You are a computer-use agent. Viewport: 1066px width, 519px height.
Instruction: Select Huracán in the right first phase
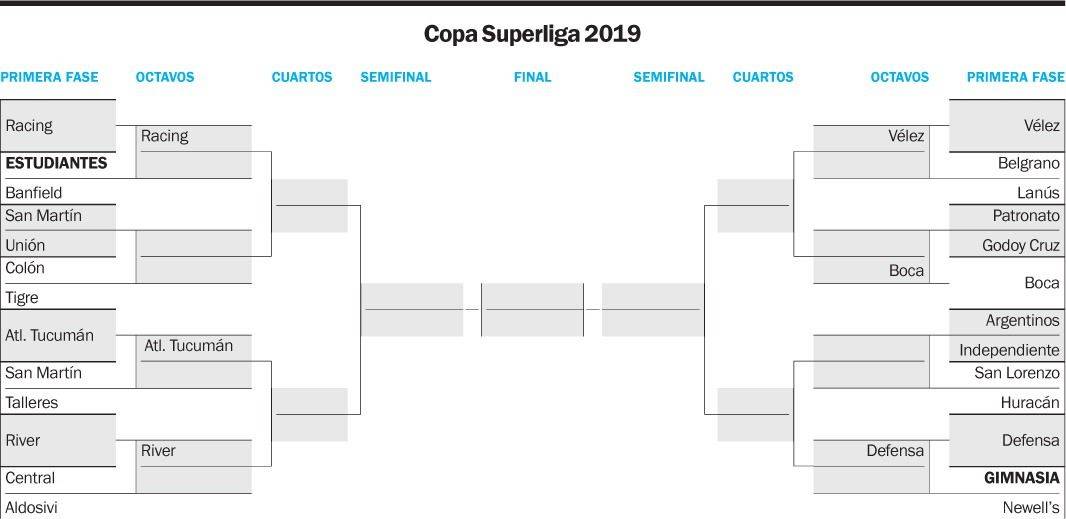pos(1030,403)
